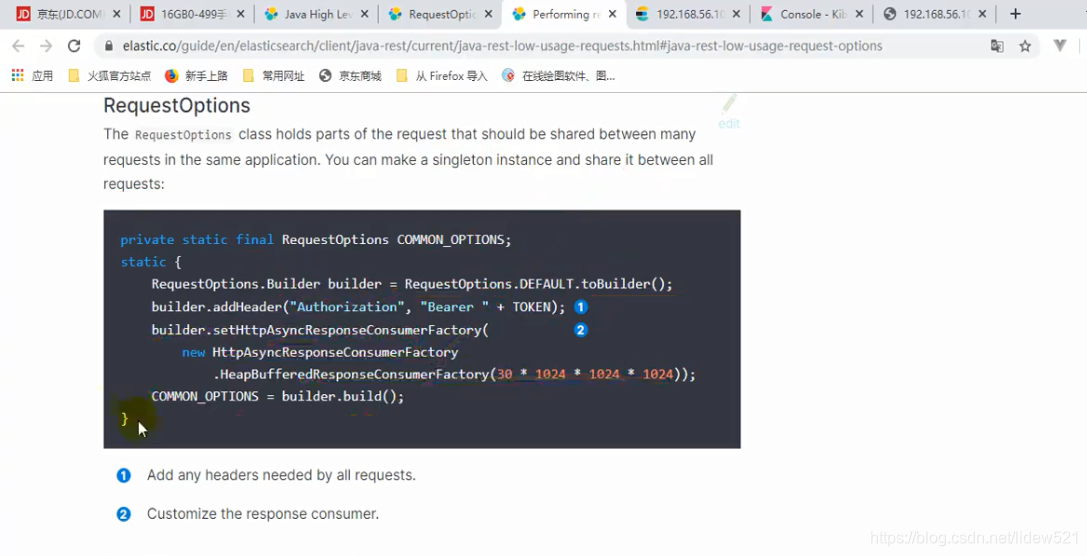Viewport: 1087px width, 556px height.
Task: Click the edit link beside heading
Action: tap(729, 123)
